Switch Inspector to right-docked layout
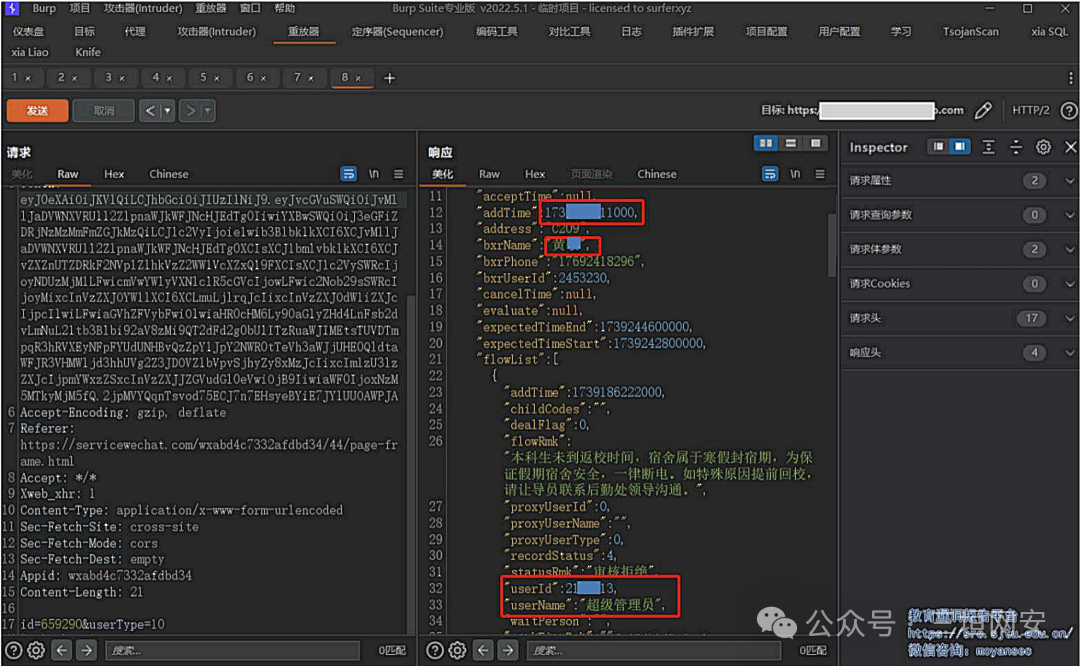This screenshot has height=666, width=1080. click(x=959, y=147)
